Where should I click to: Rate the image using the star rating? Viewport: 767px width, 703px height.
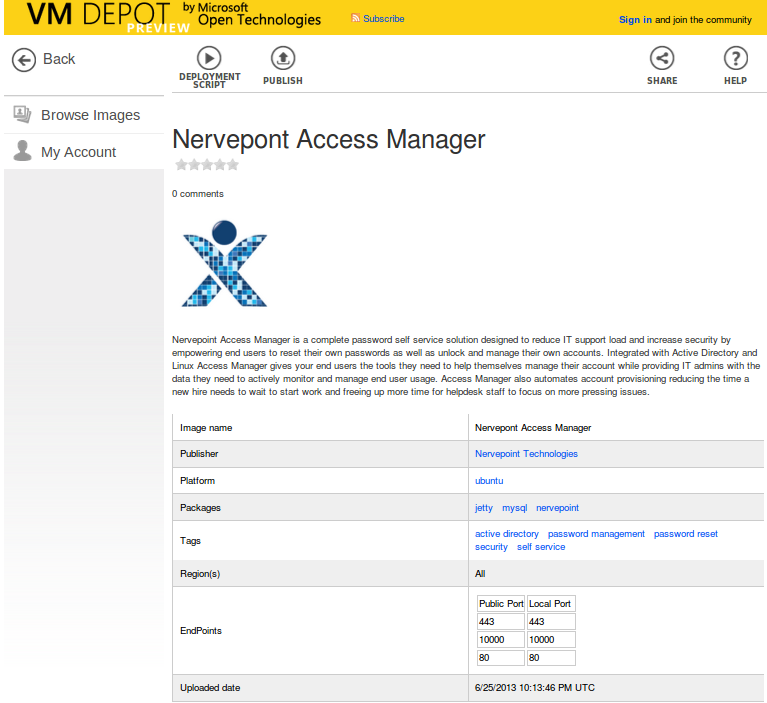click(x=207, y=165)
